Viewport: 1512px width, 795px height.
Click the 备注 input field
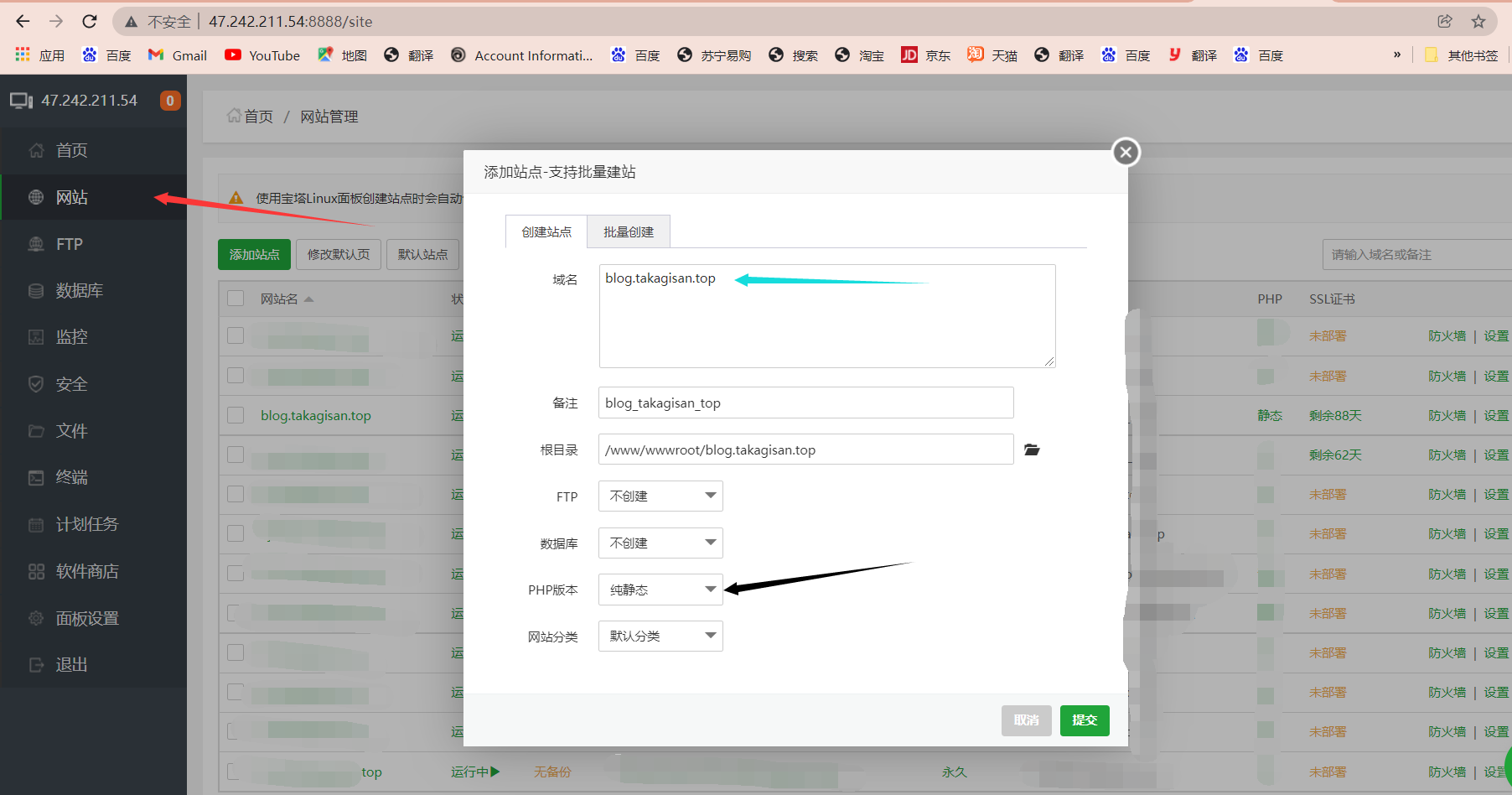806,403
